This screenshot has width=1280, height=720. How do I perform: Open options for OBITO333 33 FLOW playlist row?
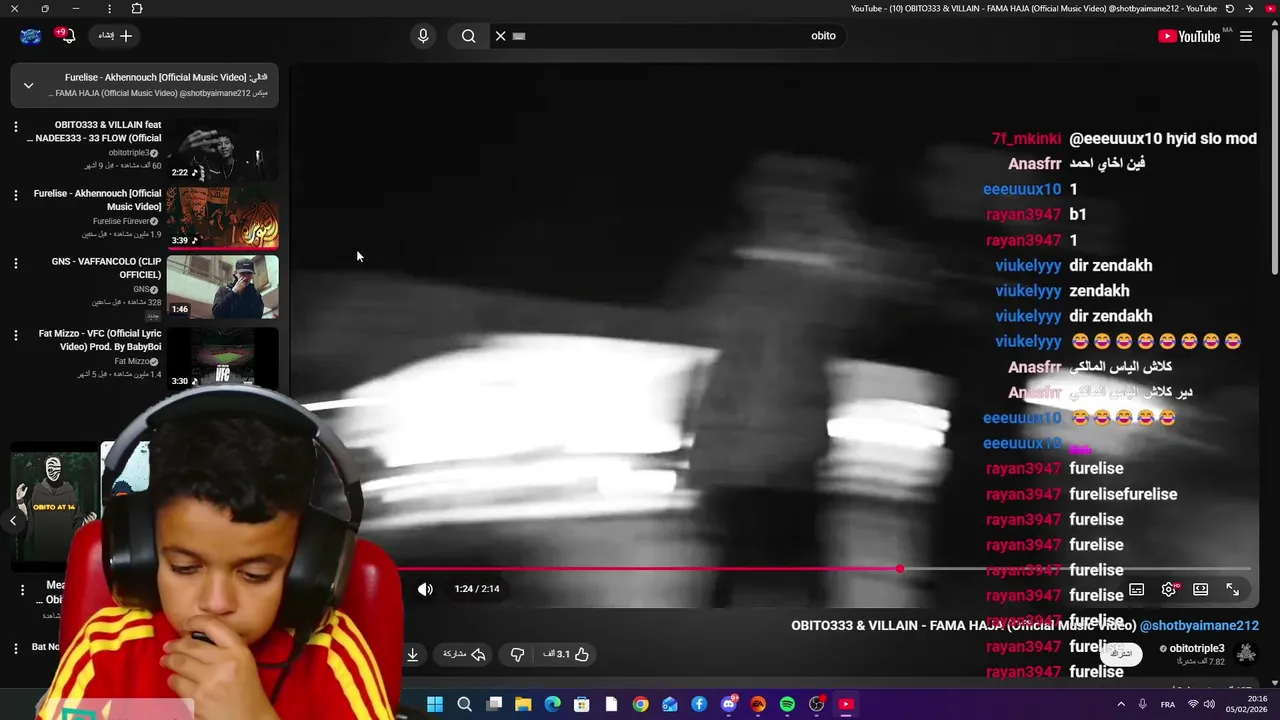15,127
